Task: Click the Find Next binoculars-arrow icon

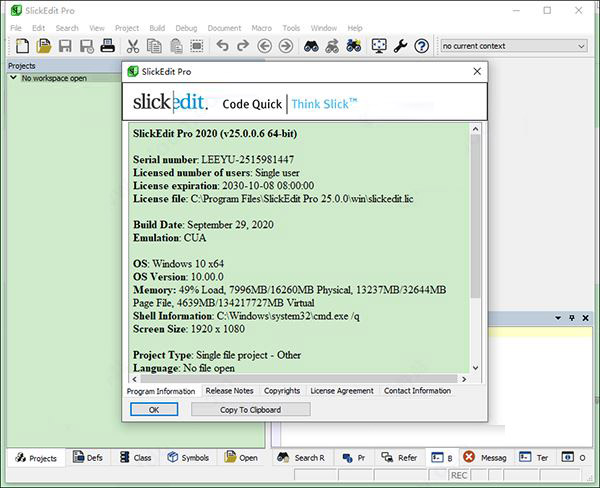Action: [x=332, y=46]
